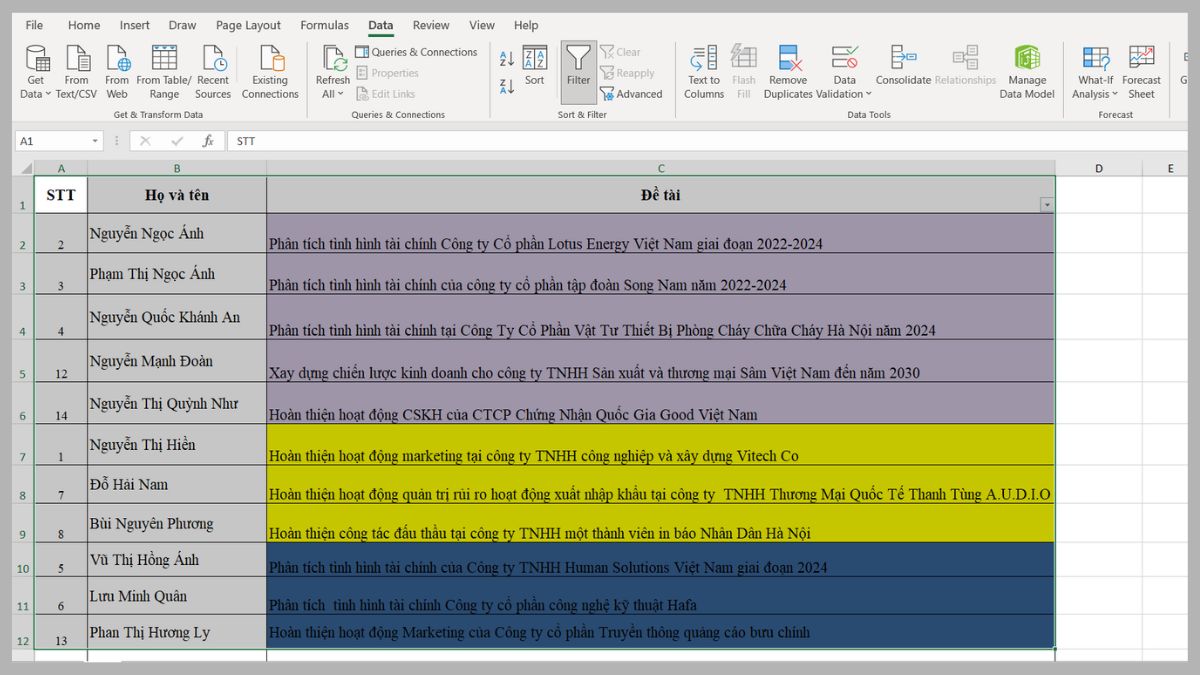This screenshot has width=1200, height=675.
Task: Click the Forecast Sheet icon
Action: [x=1141, y=68]
